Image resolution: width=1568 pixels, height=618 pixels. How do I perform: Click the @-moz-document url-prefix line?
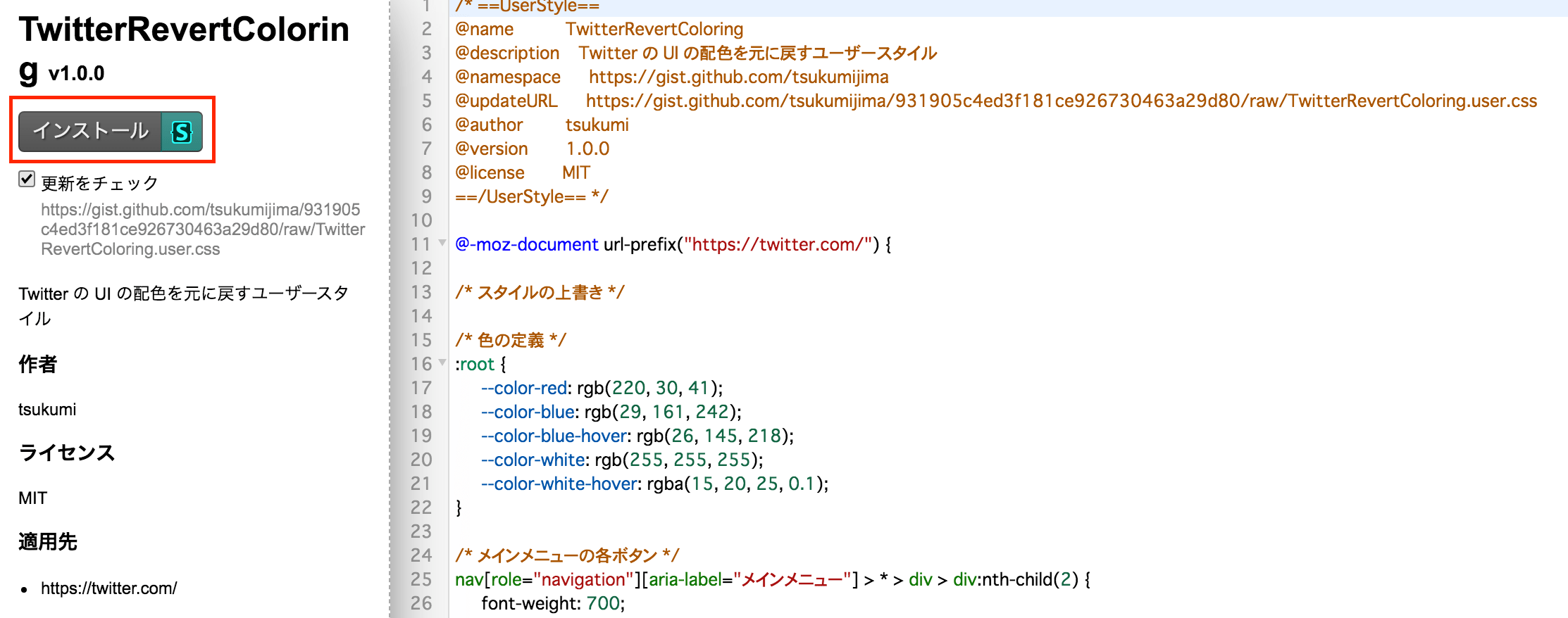click(673, 244)
